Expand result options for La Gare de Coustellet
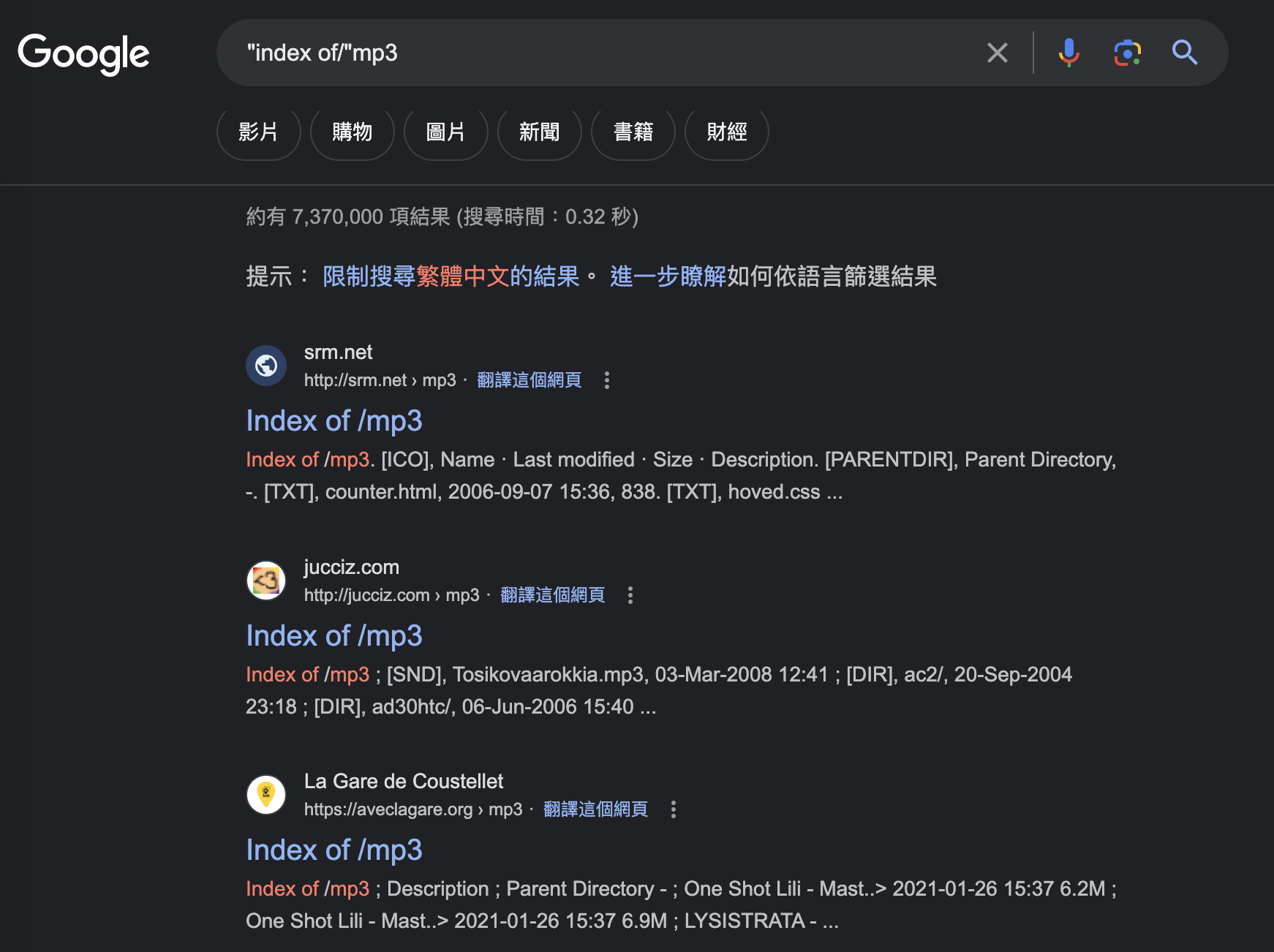The width and height of the screenshot is (1274, 952). (x=674, y=810)
